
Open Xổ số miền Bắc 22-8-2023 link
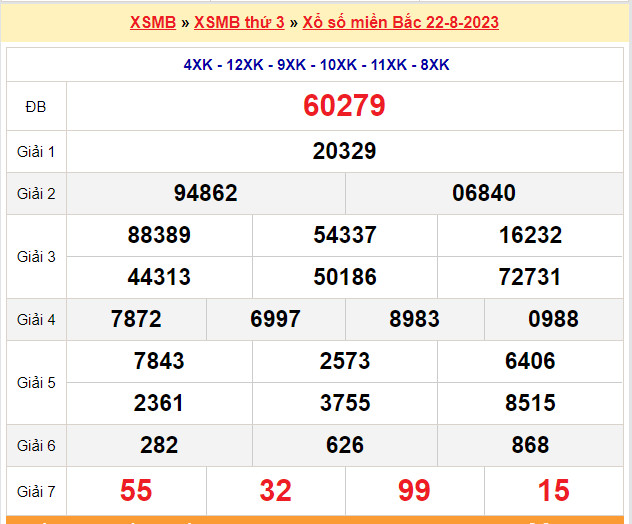[x=401, y=22]
